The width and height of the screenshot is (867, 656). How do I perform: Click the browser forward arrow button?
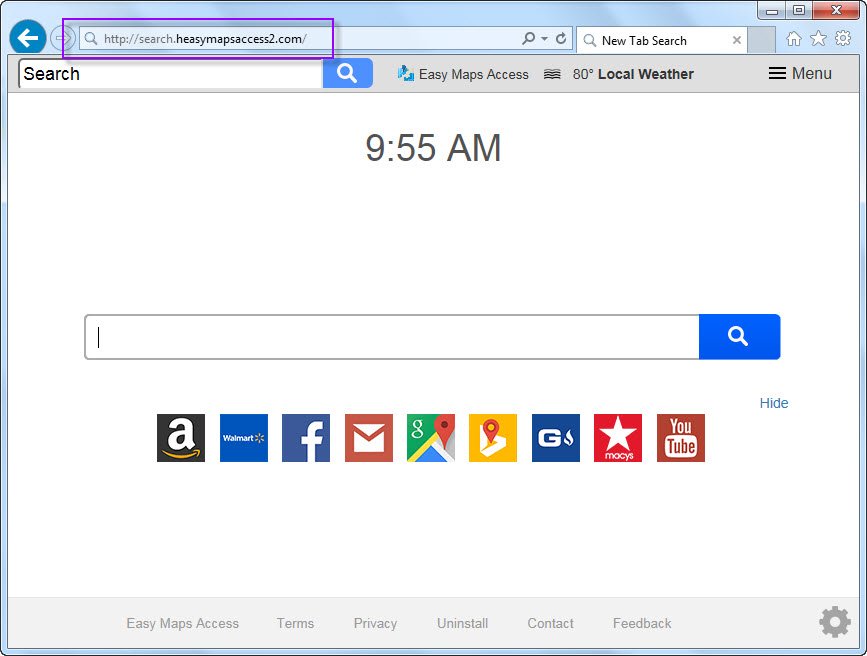(x=62, y=38)
